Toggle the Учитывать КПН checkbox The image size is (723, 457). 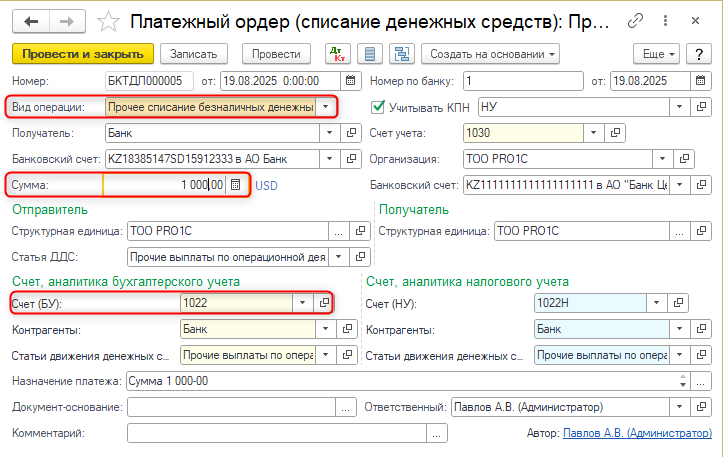pyautogui.click(x=378, y=106)
